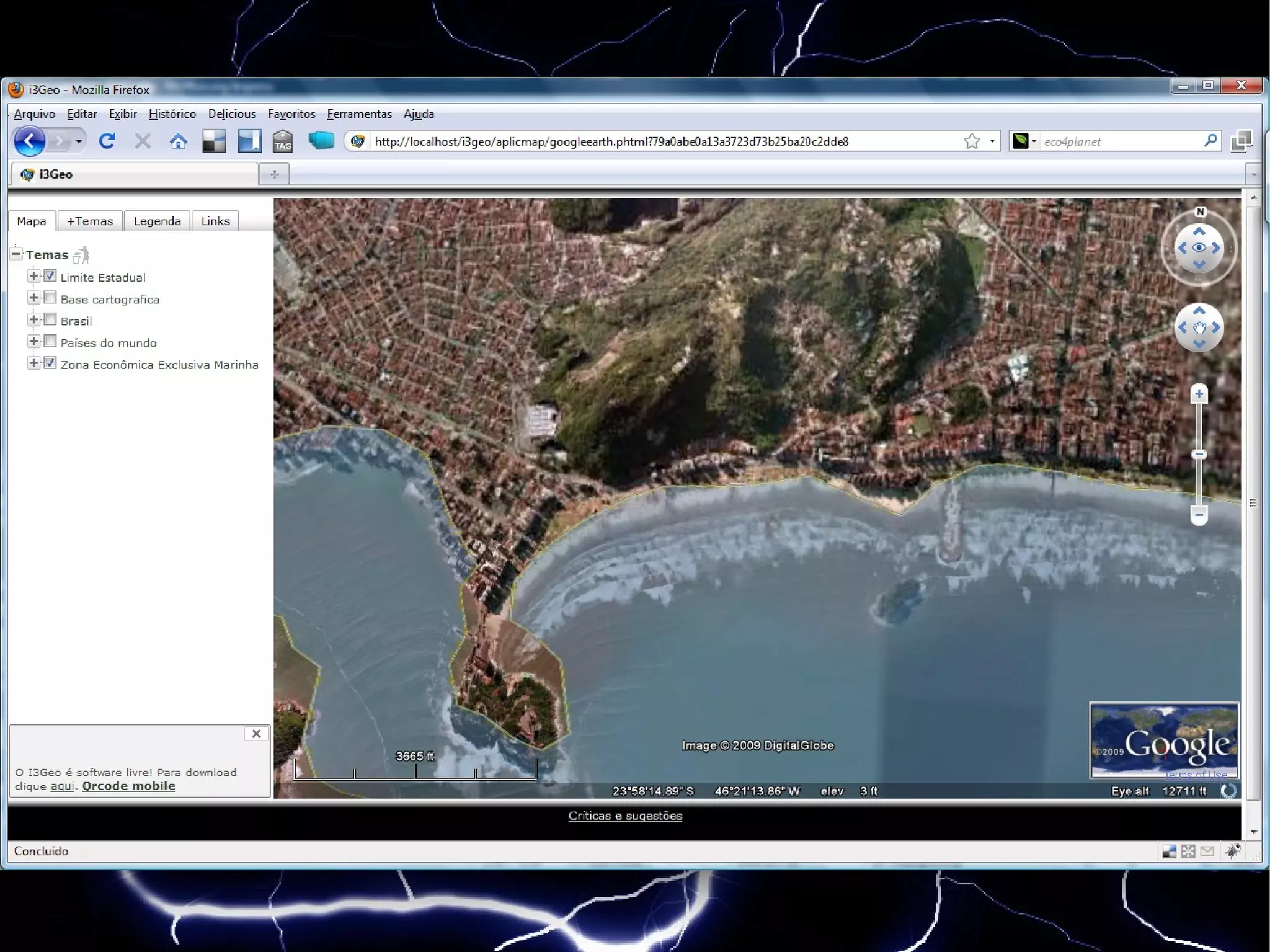Open the Críticas e sugestões link
This screenshot has height=952, width=1270.
tap(625, 816)
